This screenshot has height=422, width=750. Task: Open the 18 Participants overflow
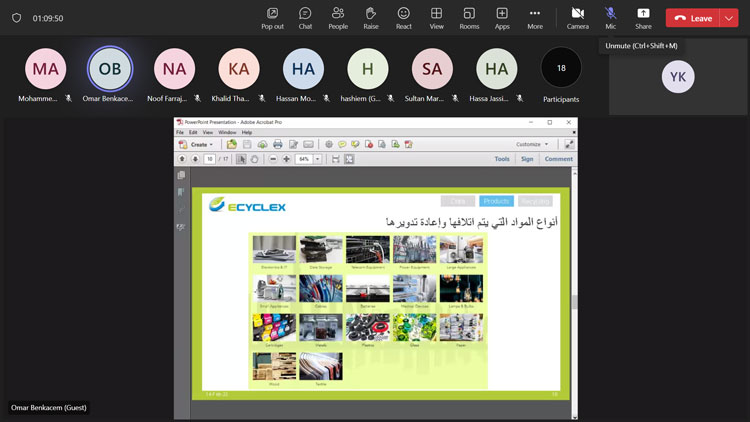pos(561,68)
